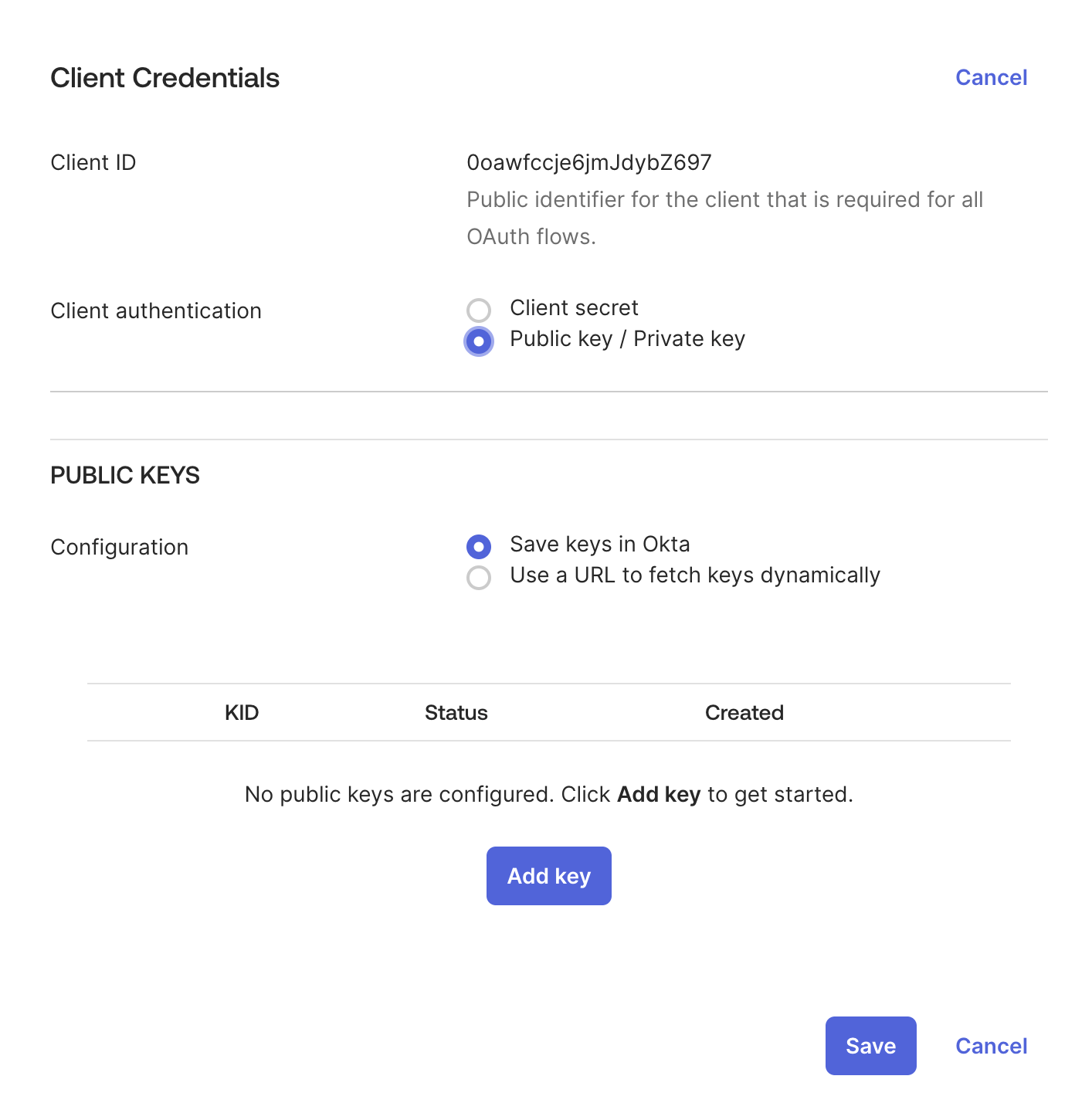Click the Status column header

pyautogui.click(x=456, y=712)
